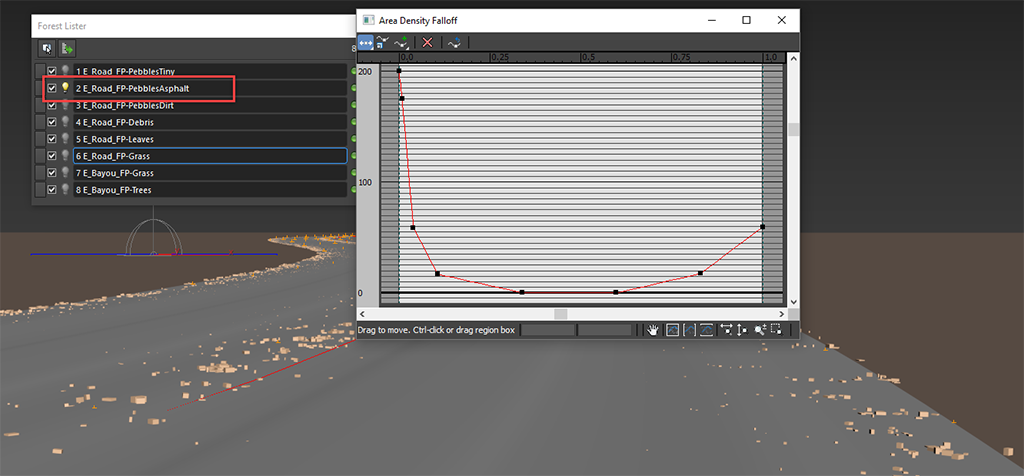1024x476 pixels.
Task: Toggle checkbox for 4 E_Road_FP-Debris
Action: click(x=52, y=122)
